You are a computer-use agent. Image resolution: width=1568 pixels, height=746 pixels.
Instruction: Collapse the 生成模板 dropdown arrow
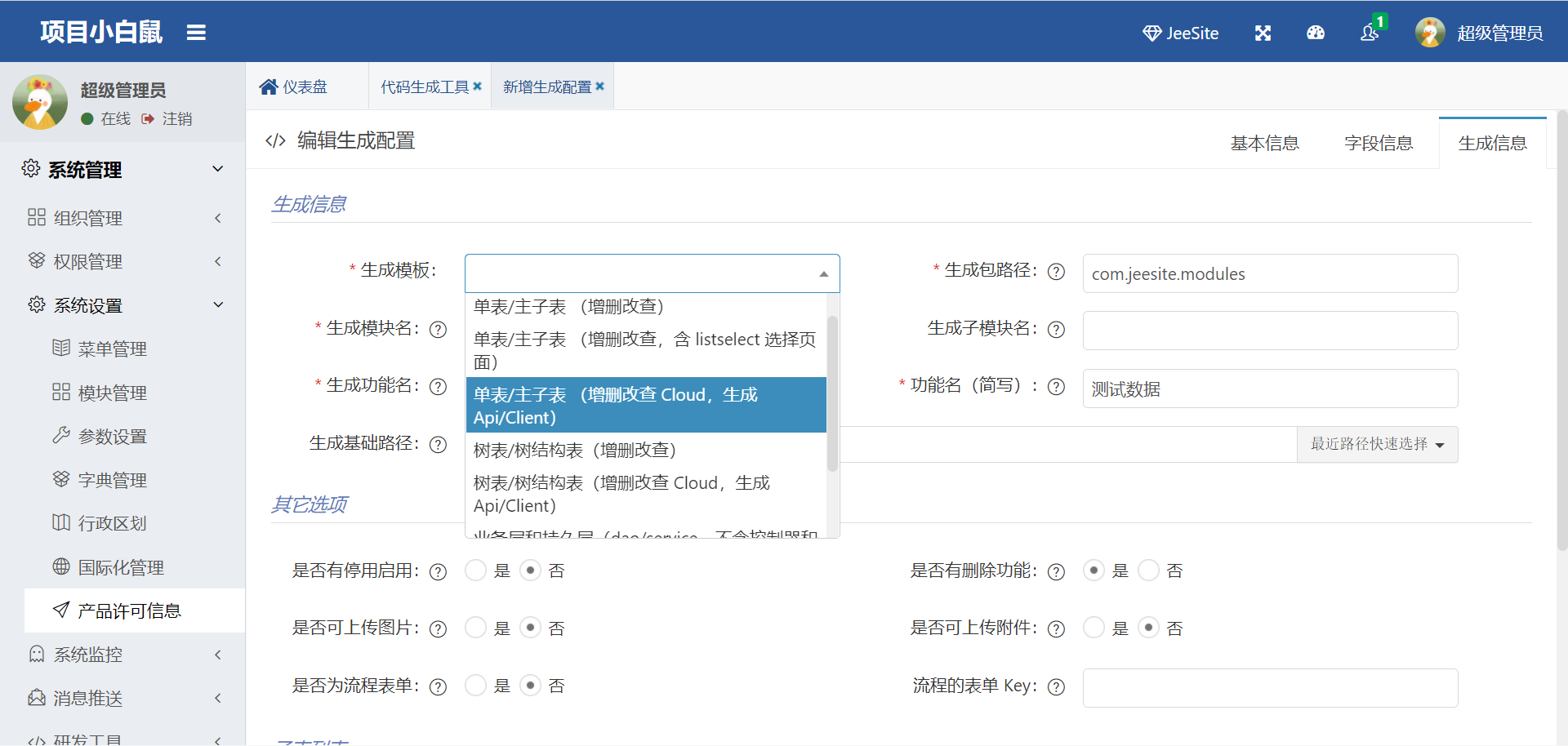[x=824, y=274]
